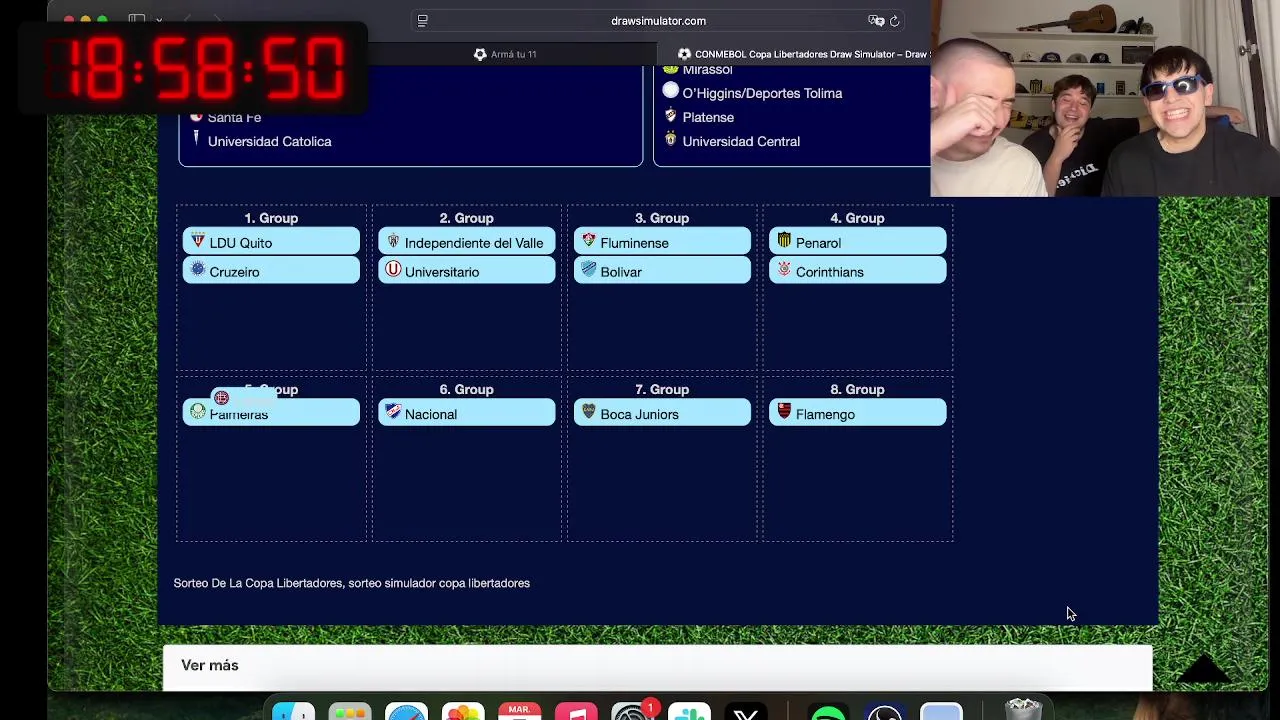Click the Boca Juniors crest icon
Viewport: 1280px width, 720px height.
[589, 413]
